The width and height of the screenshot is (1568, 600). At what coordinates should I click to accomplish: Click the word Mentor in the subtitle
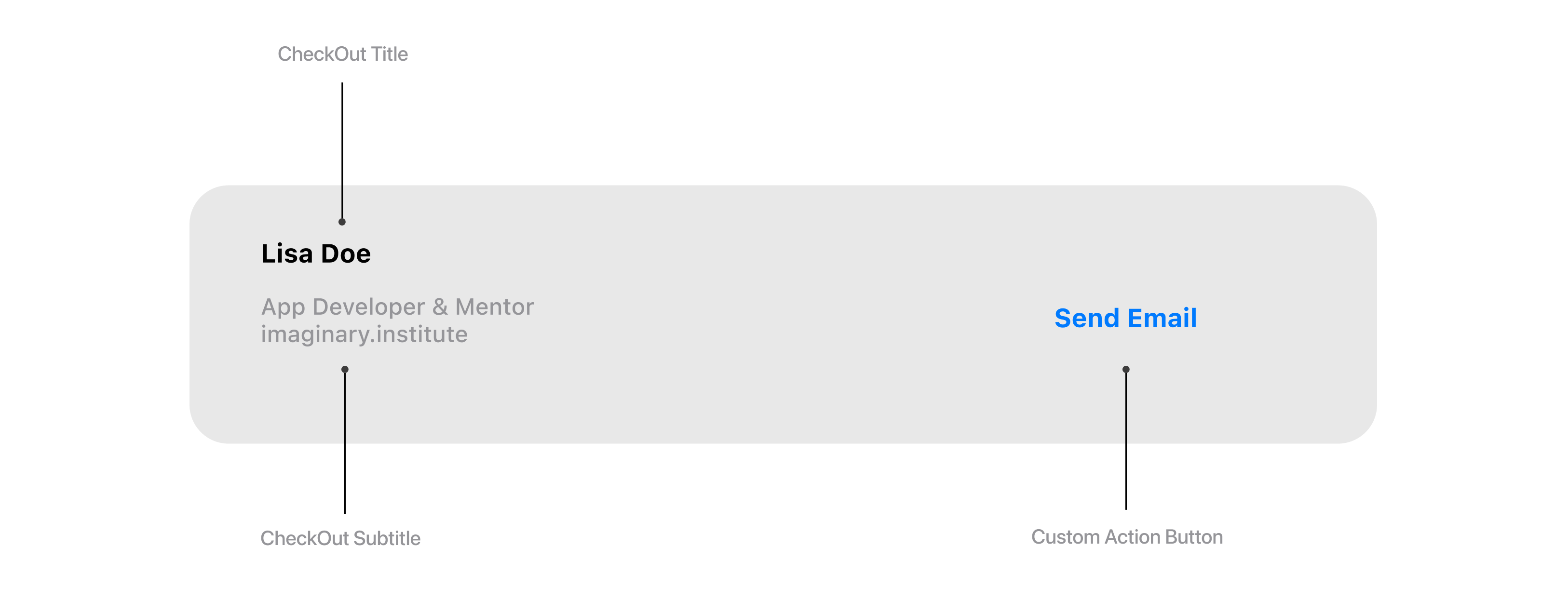[495, 307]
